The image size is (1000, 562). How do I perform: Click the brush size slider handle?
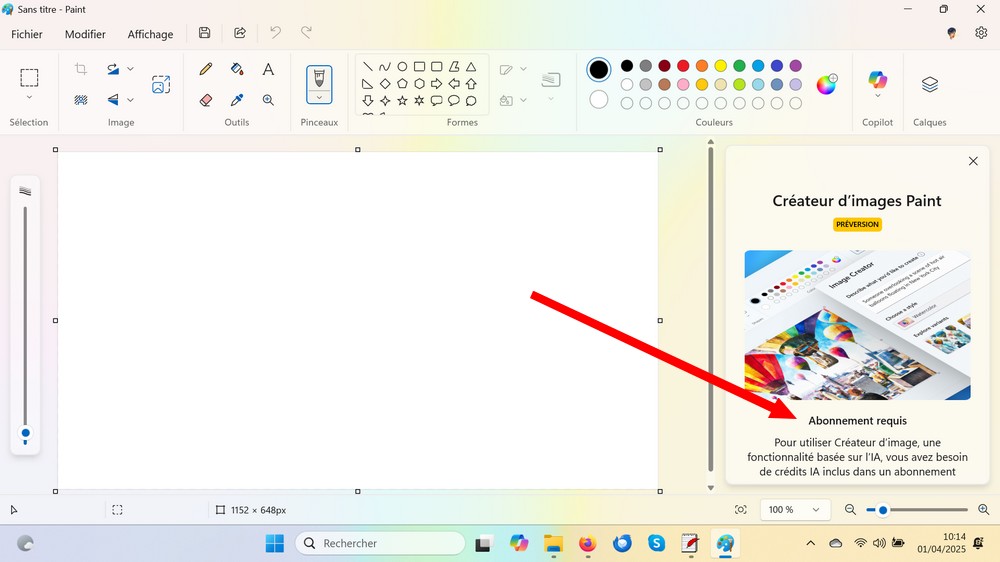pyautogui.click(x=26, y=433)
